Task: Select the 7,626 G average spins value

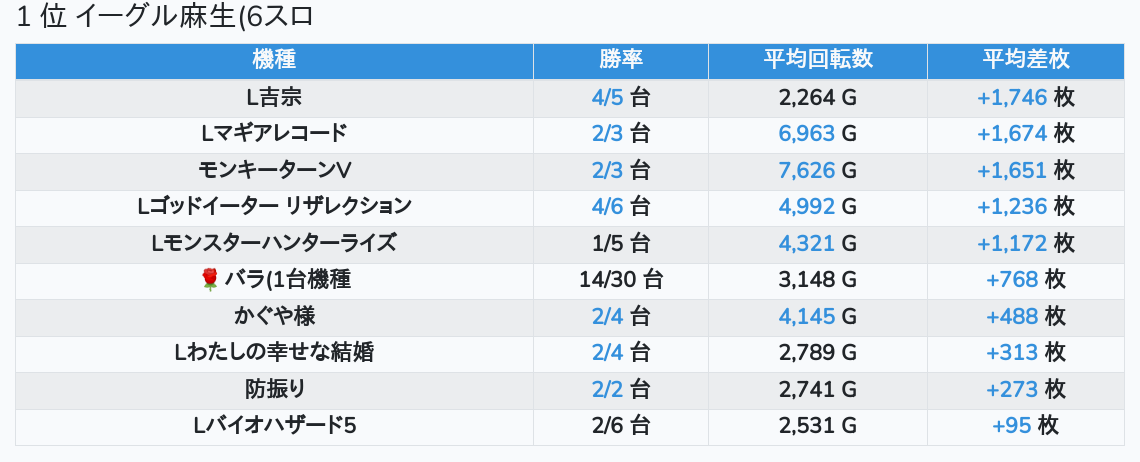Action: (x=807, y=170)
